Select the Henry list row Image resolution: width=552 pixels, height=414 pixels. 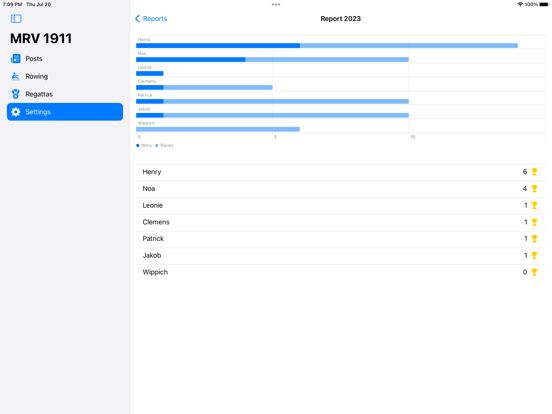340,172
